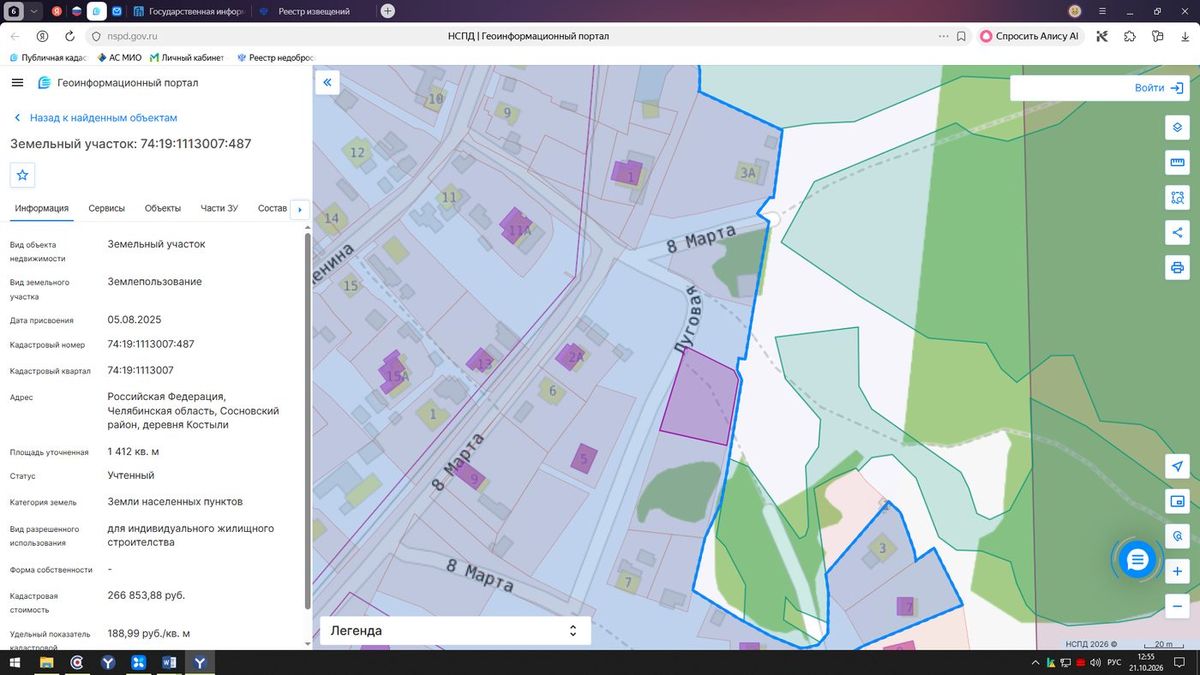
Task: Open the address bar three-dots menu
Action: coord(944,36)
